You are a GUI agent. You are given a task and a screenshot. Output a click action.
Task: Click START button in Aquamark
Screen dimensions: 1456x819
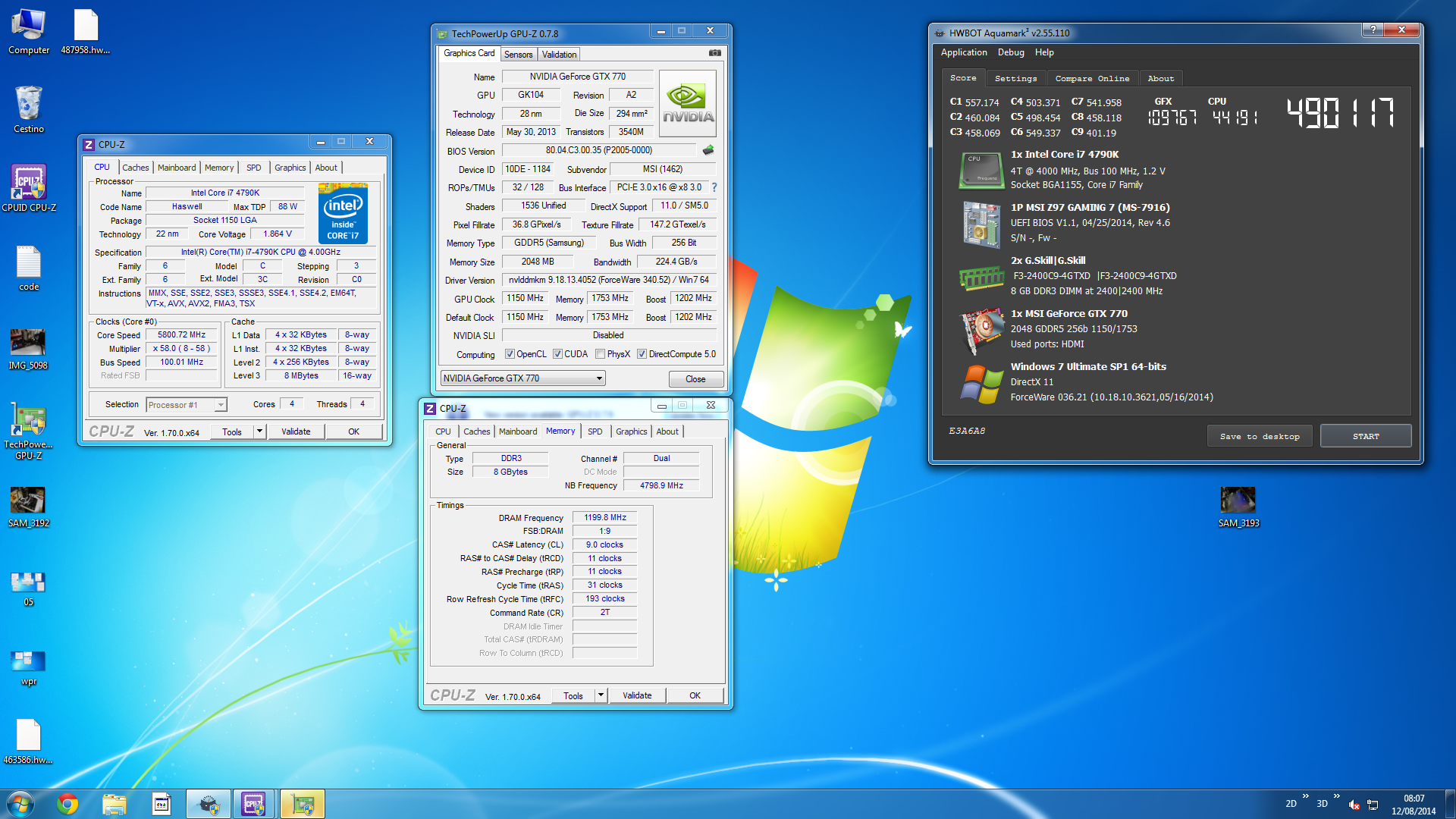point(1366,436)
